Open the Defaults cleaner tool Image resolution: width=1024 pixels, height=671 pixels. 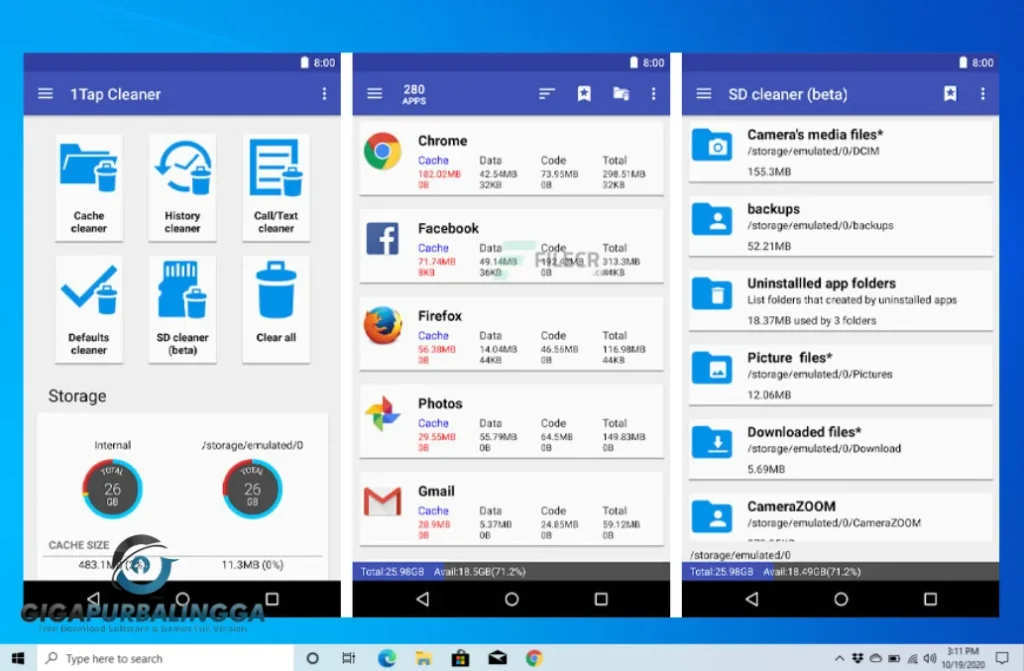[x=89, y=308]
